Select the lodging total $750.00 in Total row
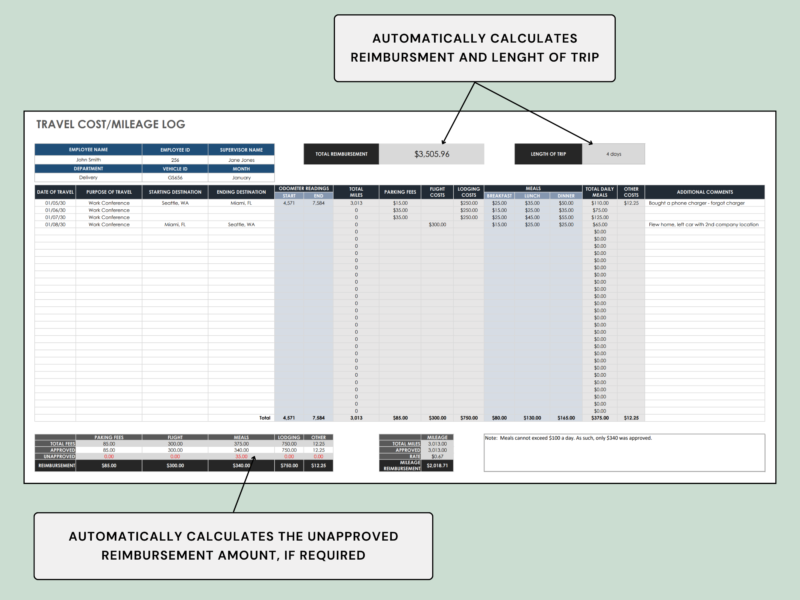800x600 pixels. [x=469, y=418]
